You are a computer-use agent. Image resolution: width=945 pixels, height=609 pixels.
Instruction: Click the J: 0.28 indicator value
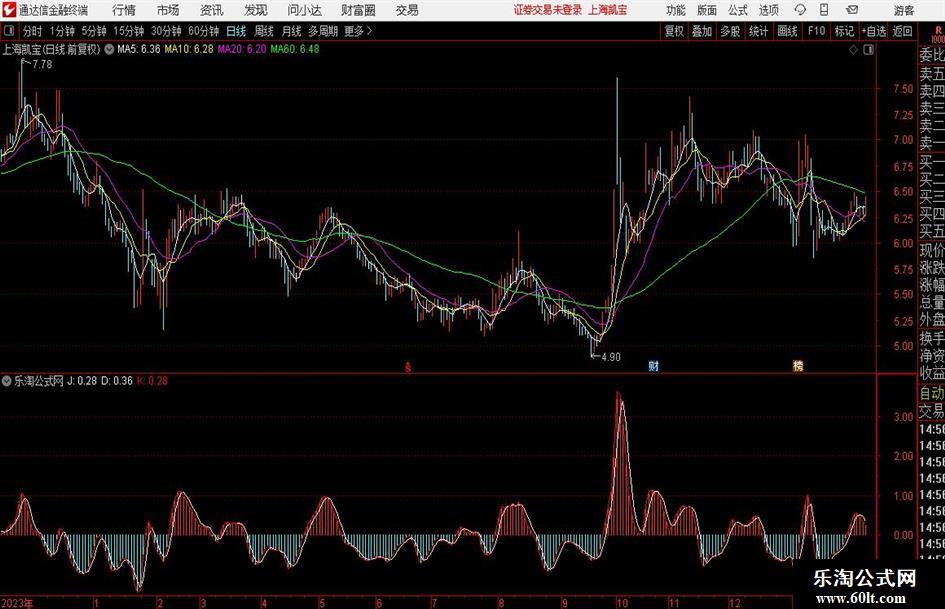(82, 381)
